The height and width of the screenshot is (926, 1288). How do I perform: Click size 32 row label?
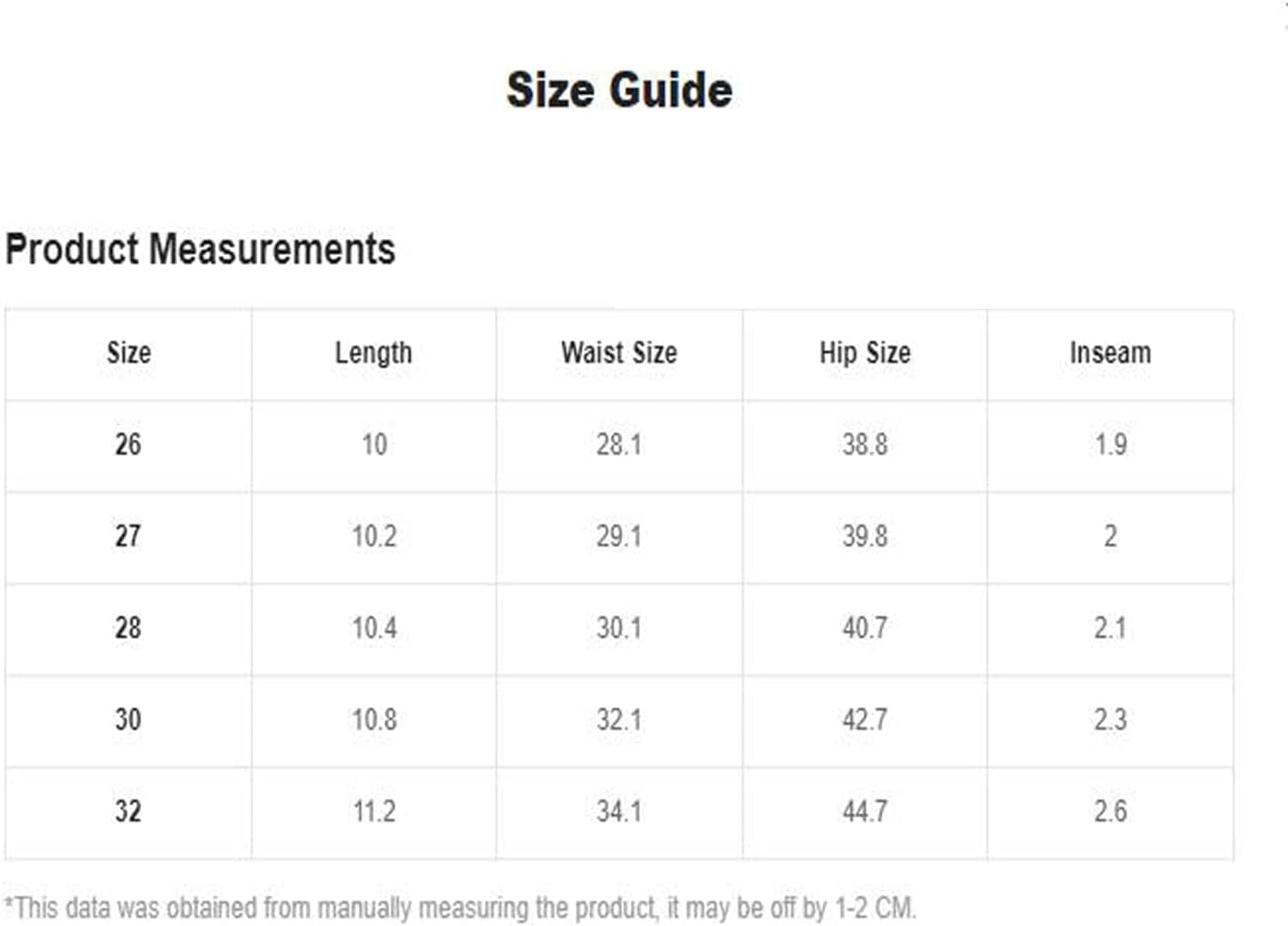click(128, 811)
